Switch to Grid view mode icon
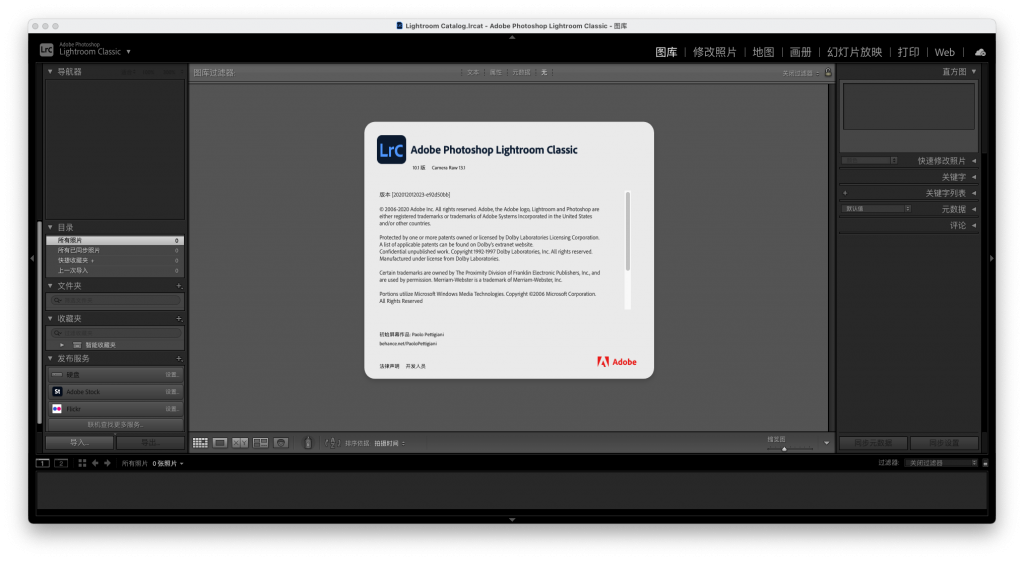The height and width of the screenshot is (561, 1024). tap(200, 443)
